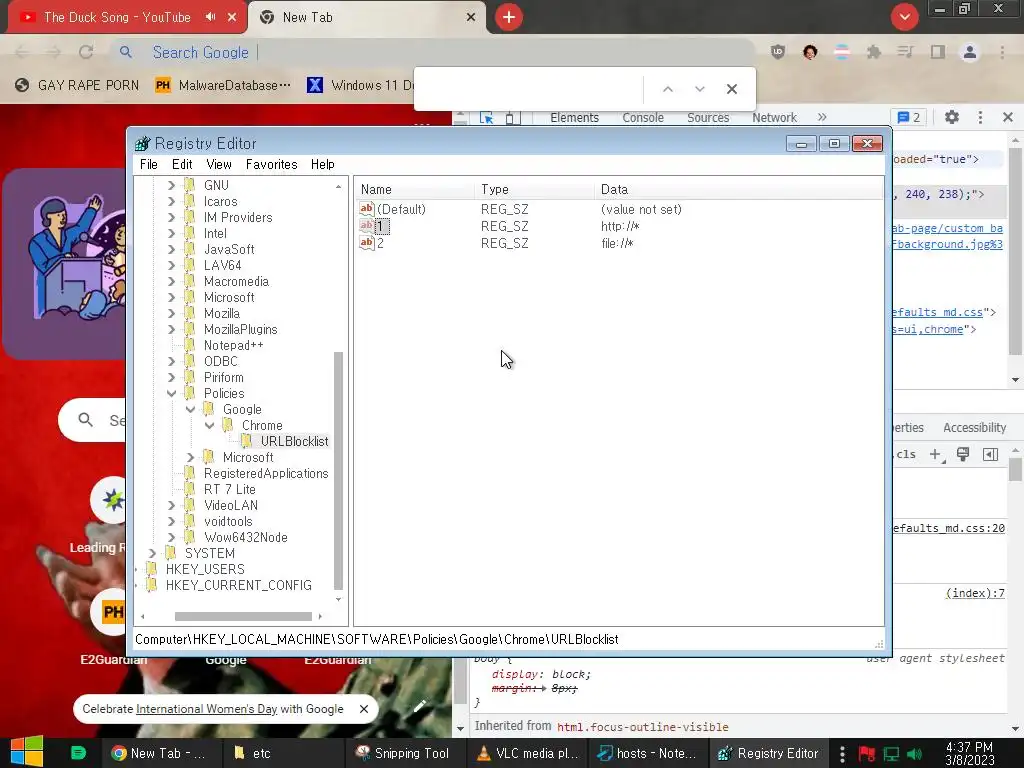Open the MalwareDatabase bookmark

pyautogui.click(x=222, y=86)
